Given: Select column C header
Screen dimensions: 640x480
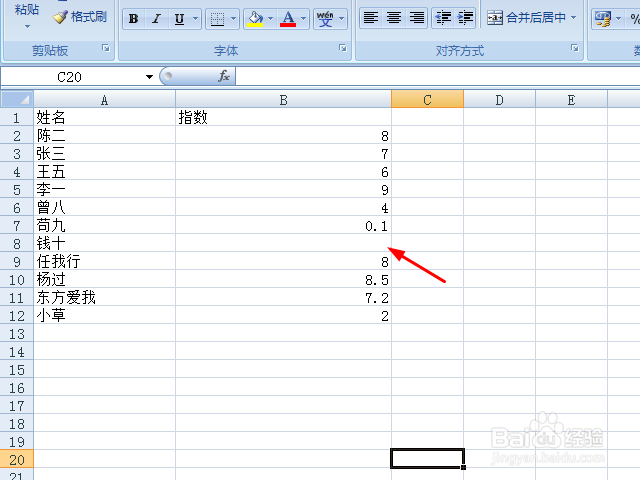Looking at the screenshot, I should click(427, 100).
